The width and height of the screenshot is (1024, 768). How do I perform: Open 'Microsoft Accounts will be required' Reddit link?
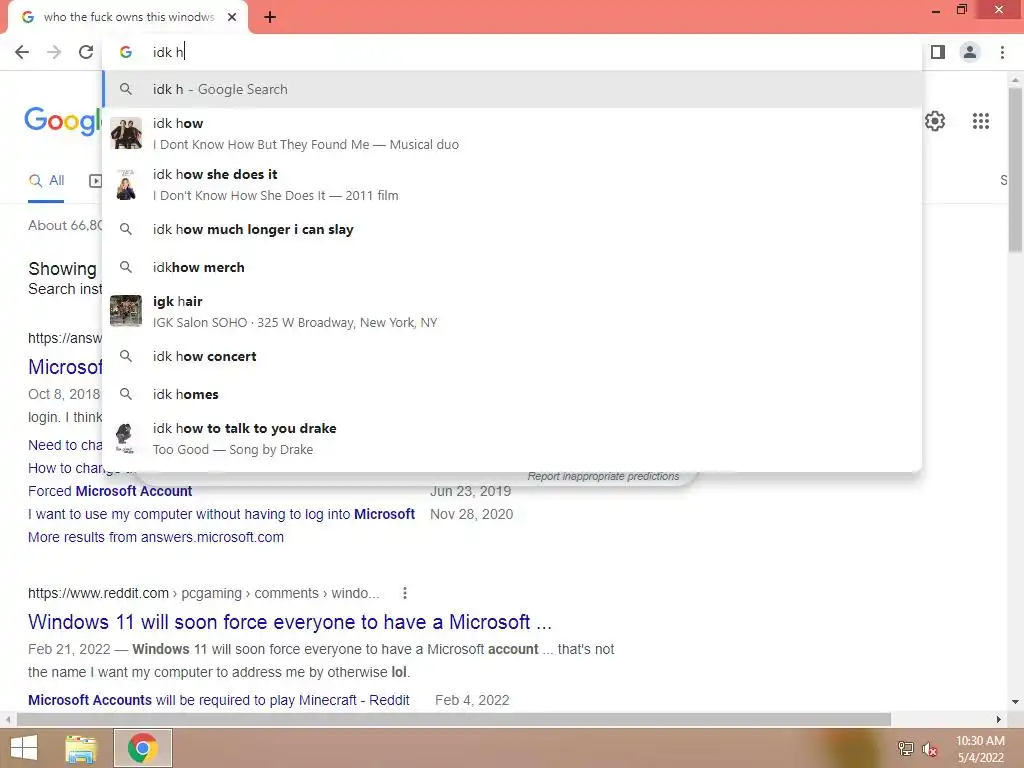(x=219, y=700)
